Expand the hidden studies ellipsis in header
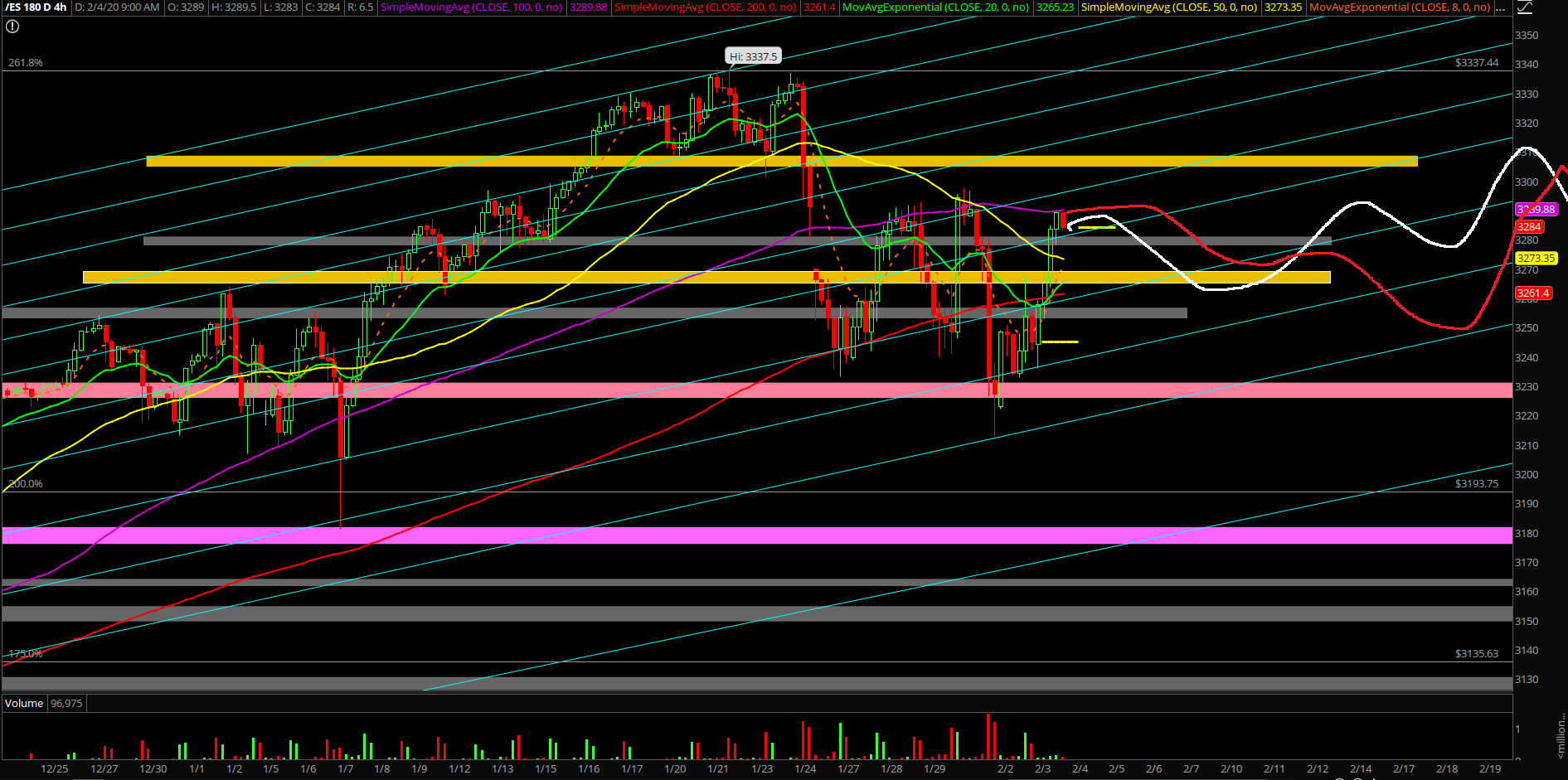Screen dimensions: 1568x780 coord(1500,7)
